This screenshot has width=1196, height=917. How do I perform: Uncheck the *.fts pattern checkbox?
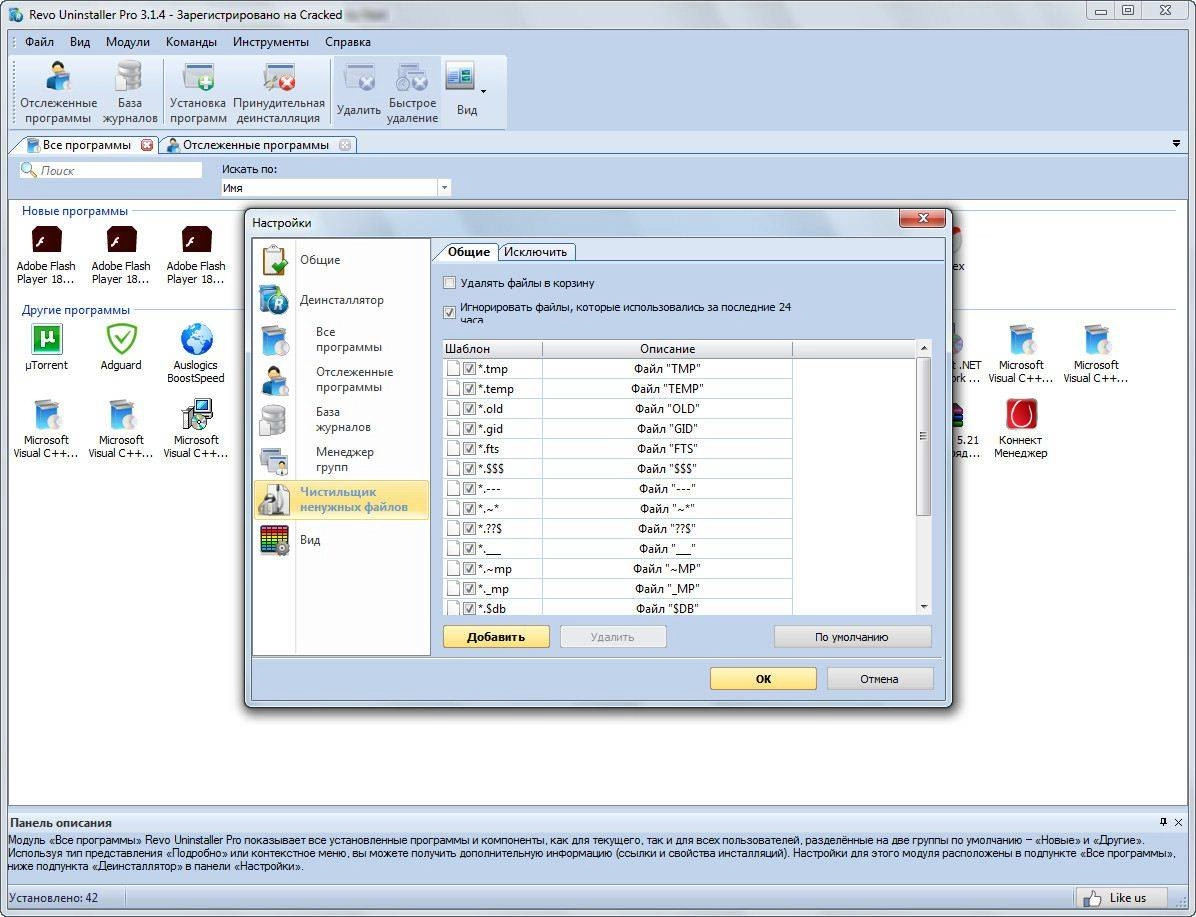click(x=469, y=449)
